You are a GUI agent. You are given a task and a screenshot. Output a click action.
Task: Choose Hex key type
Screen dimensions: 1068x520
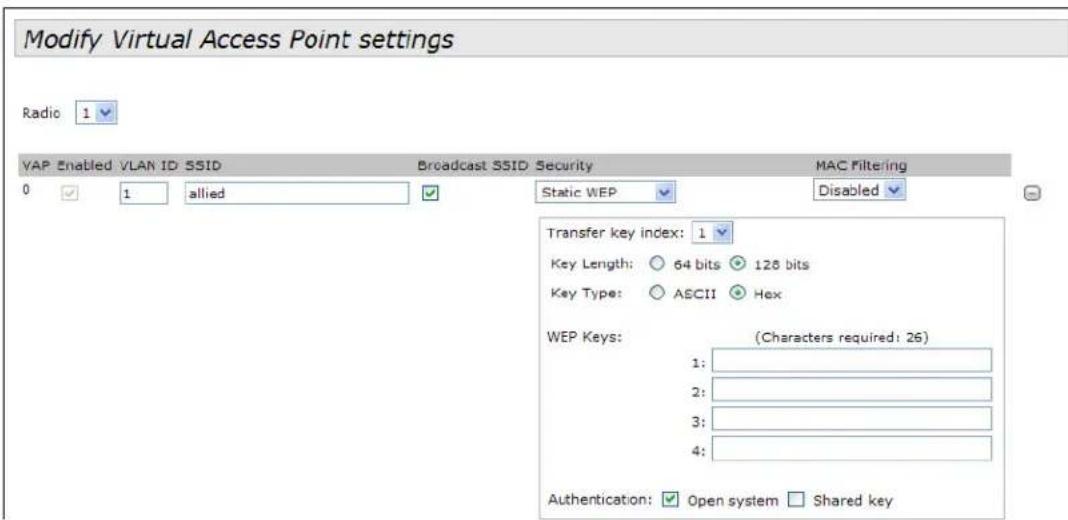(x=736, y=294)
